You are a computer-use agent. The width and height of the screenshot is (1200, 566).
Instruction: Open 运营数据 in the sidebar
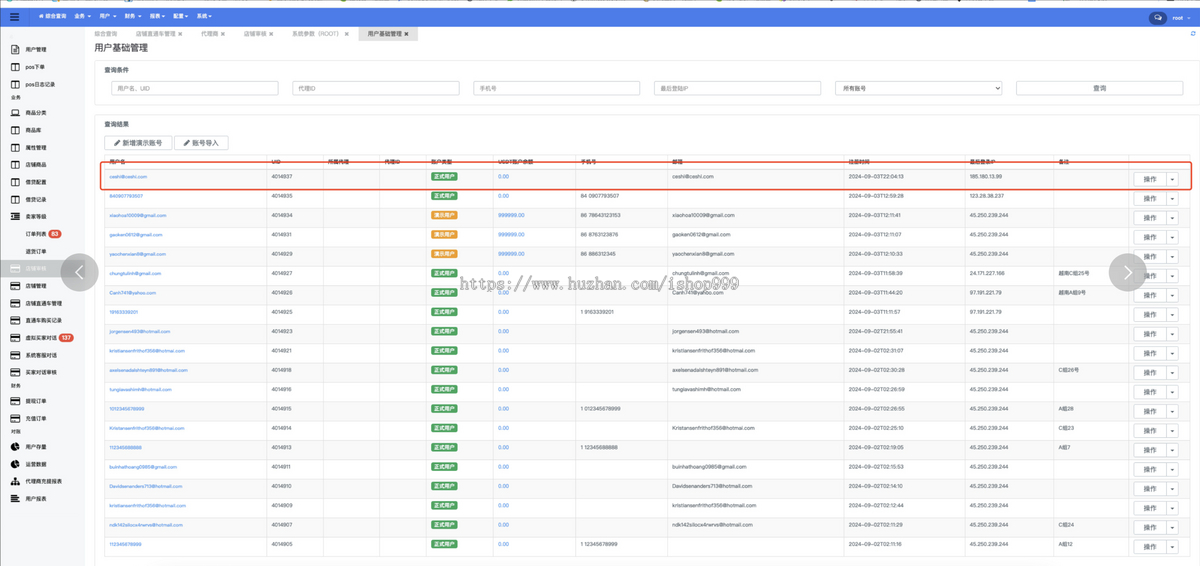(x=35, y=464)
